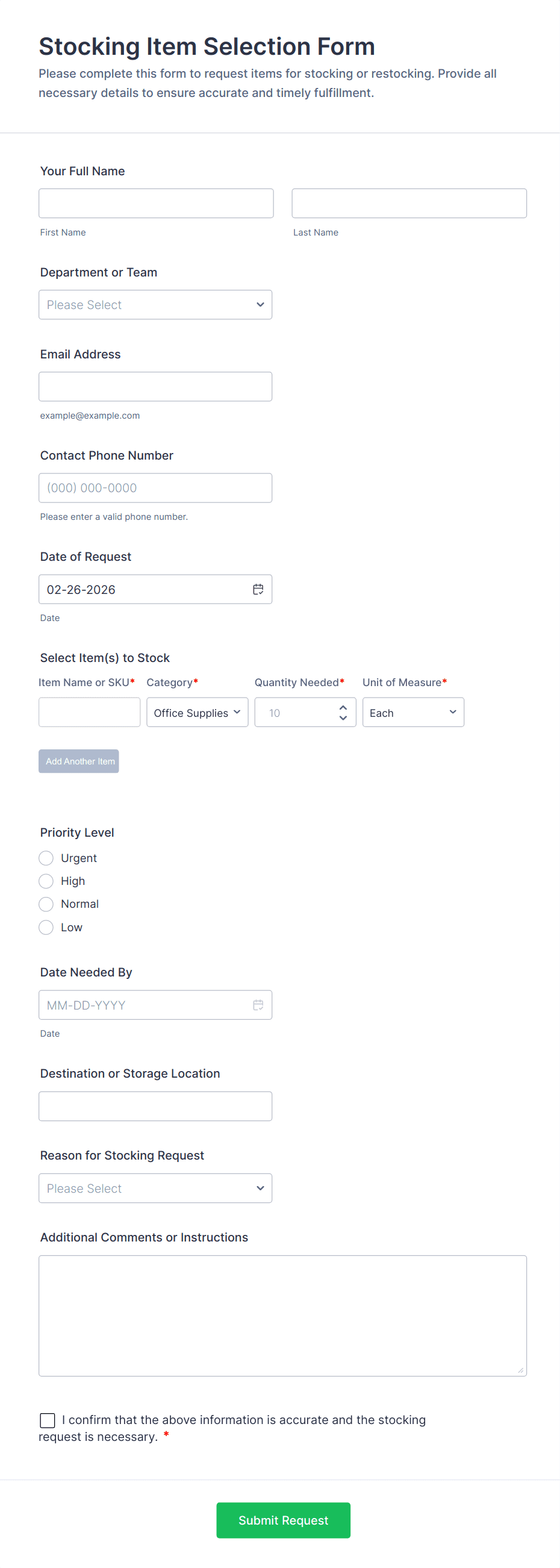The height and width of the screenshot is (1568, 560).
Task: Expand the Department or Team dropdown
Action: [155, 304]
